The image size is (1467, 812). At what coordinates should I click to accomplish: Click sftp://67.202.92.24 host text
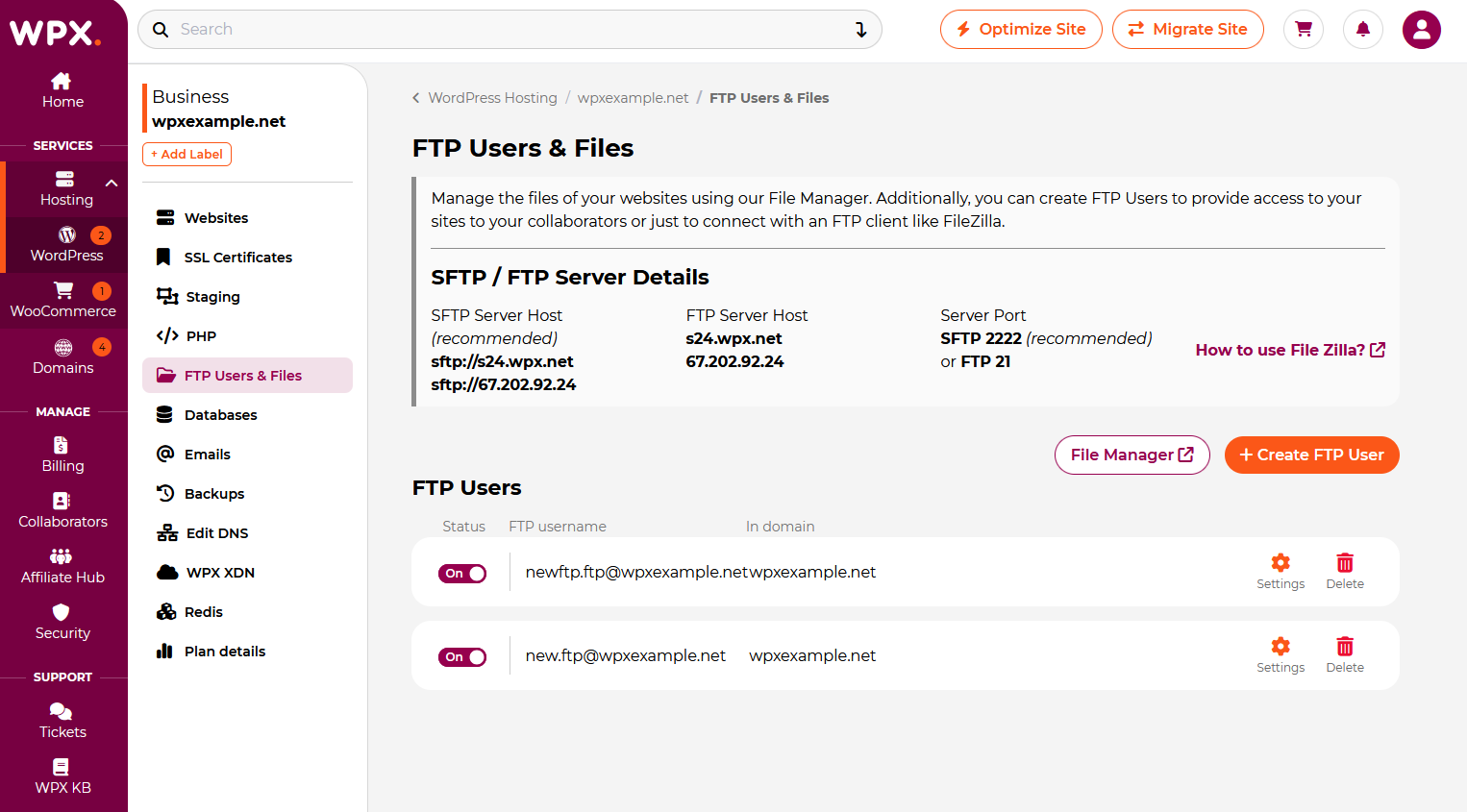pyautogui.click(x=504, y=384)
